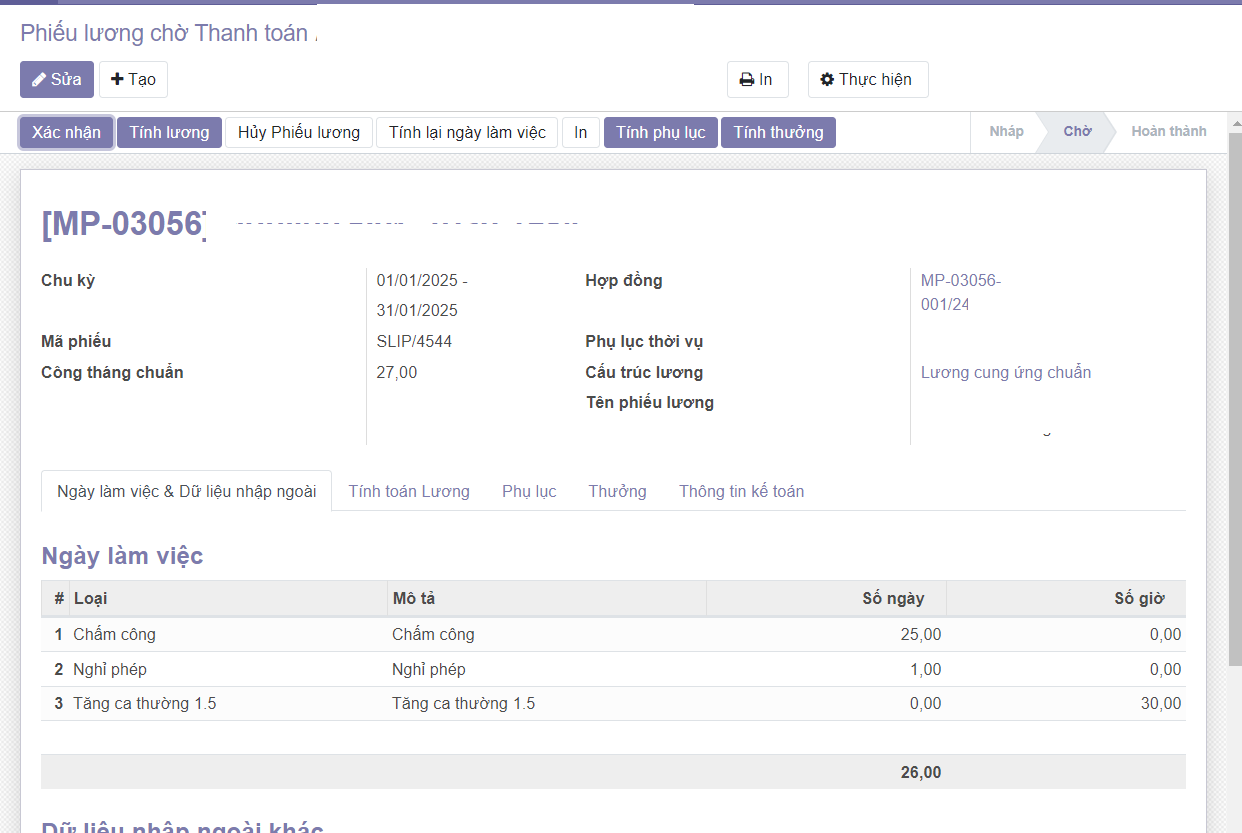Image resolution: width=1242 pixels, height=833 pixels.
Task: Click the Tính thưởng button
Action: (x=778, y=133)
